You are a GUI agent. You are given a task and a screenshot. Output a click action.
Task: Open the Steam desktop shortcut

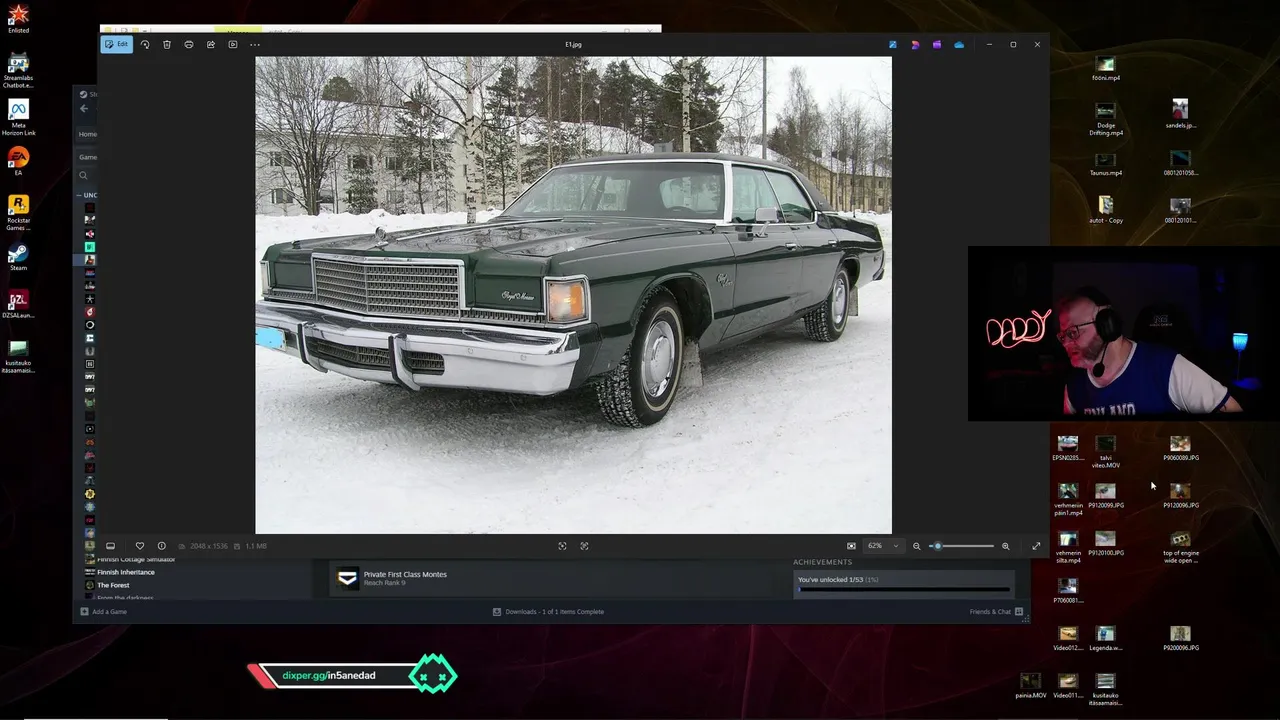point(18,258)
